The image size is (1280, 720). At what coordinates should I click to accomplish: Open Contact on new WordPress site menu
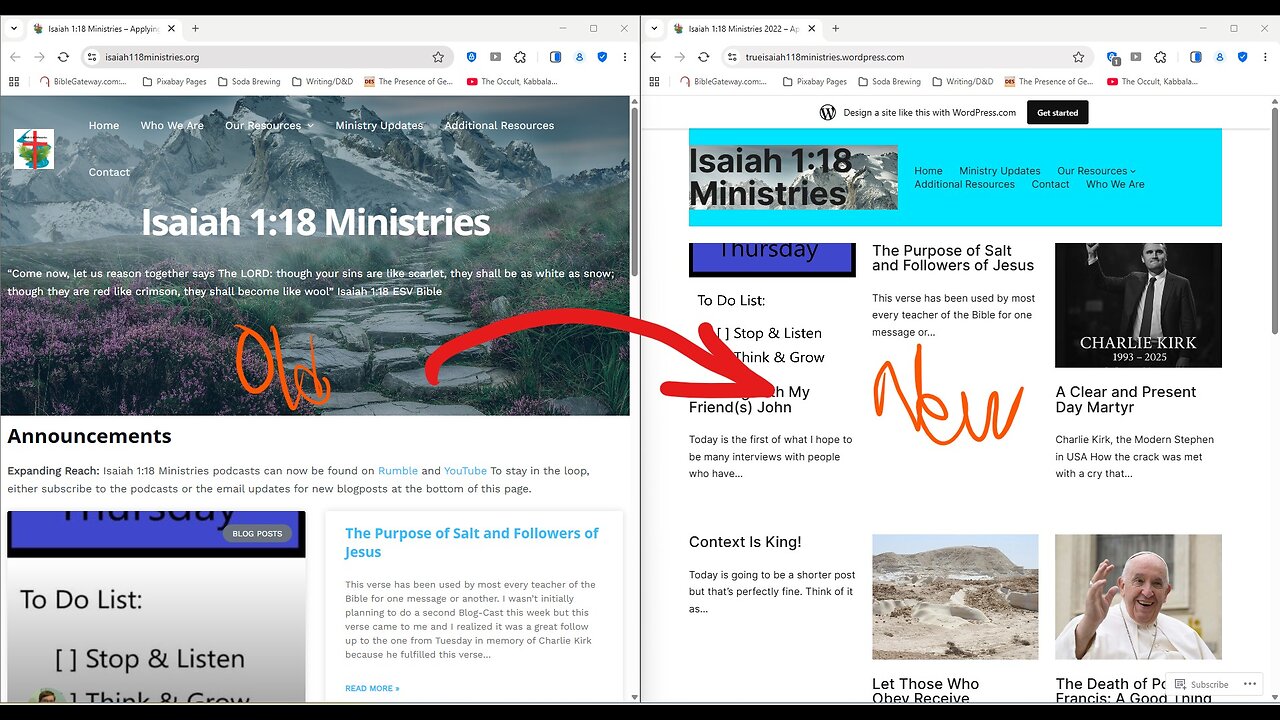(x=1050, y=184)
